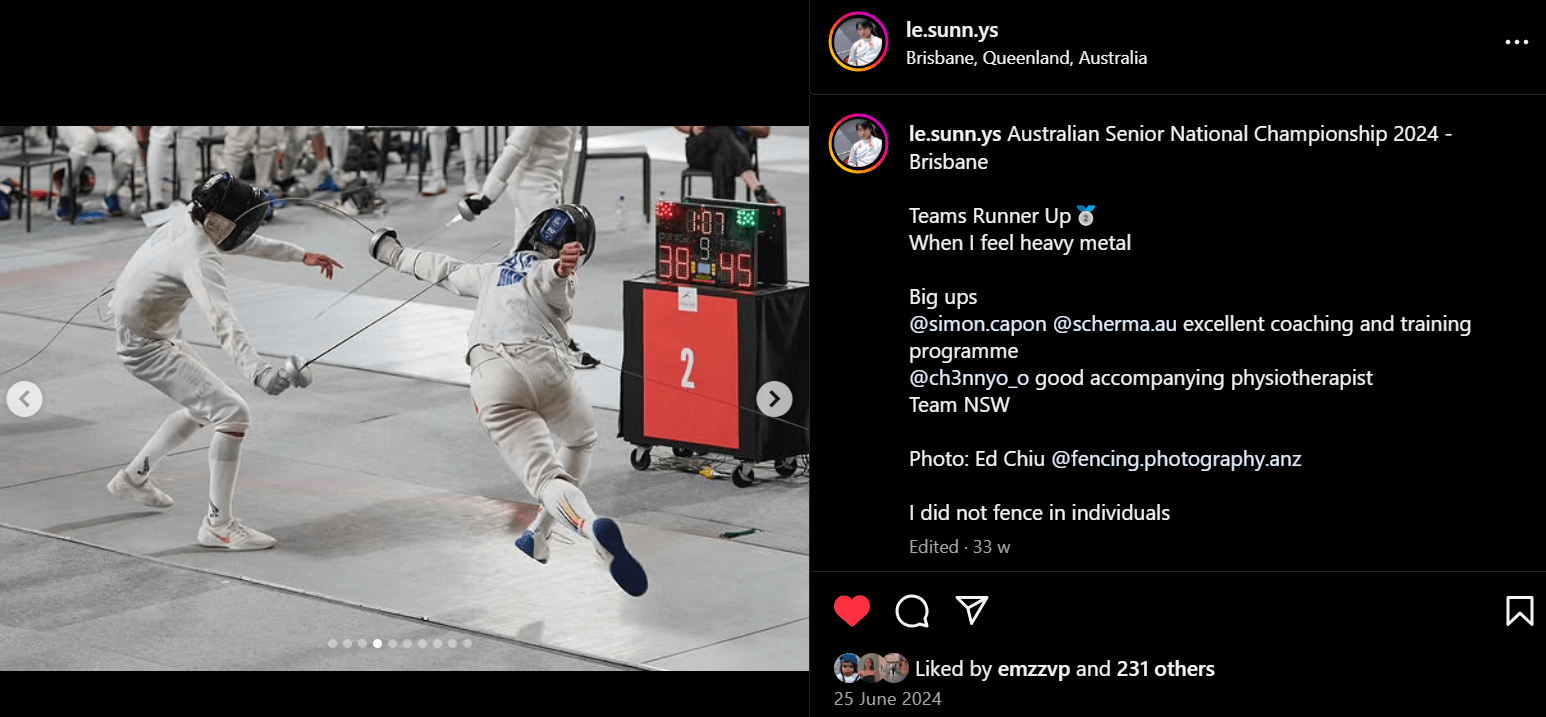Viewport: 1546px width, 717px height.
Task: Share post via paper plane icon
Action: click(971, 610)
